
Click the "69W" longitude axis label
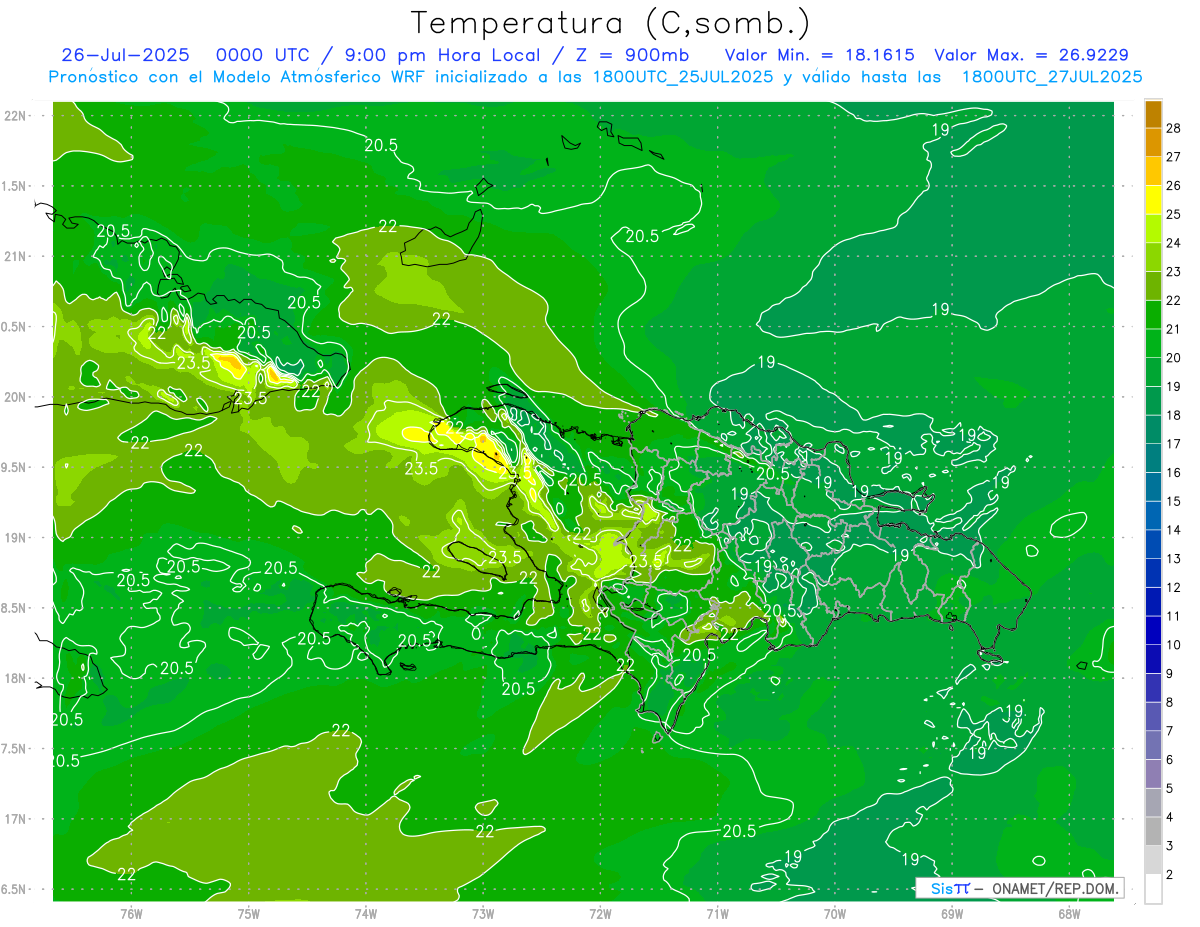[952, 914]
